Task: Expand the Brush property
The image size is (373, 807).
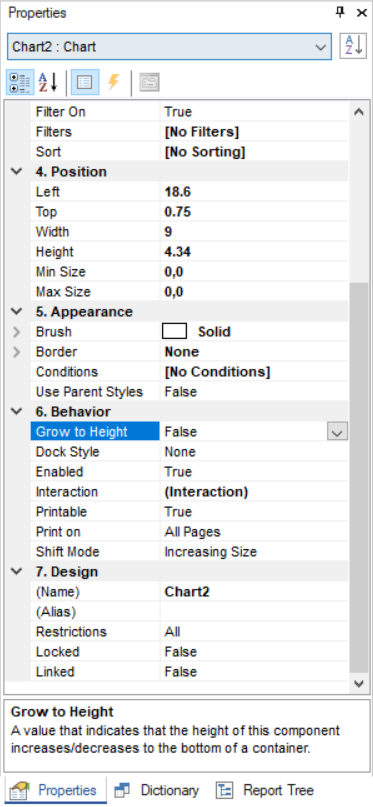Action: [x=17, y=332]
